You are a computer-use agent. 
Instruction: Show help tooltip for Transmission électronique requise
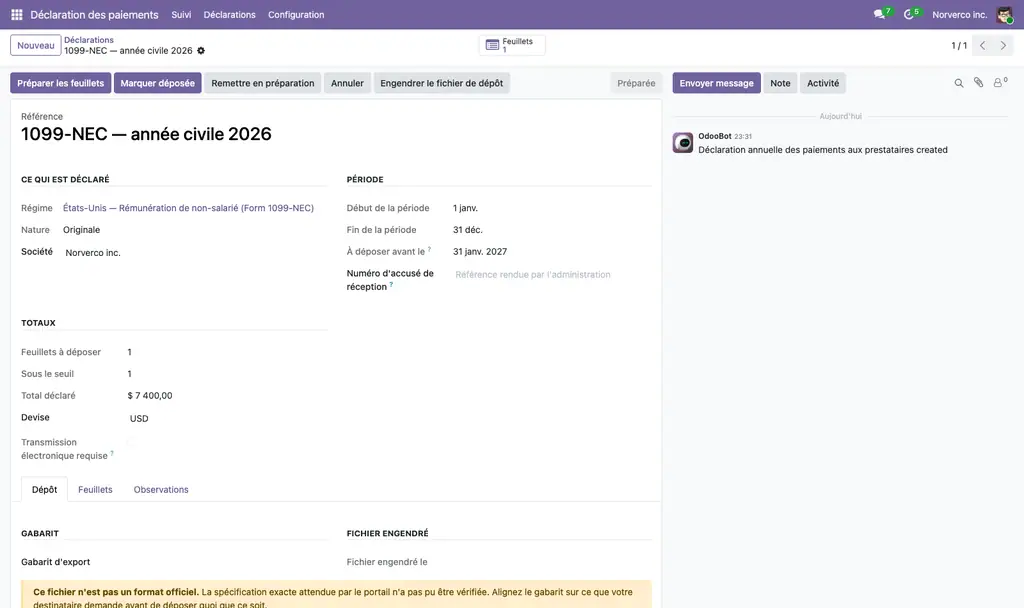(x=112, y=453)
